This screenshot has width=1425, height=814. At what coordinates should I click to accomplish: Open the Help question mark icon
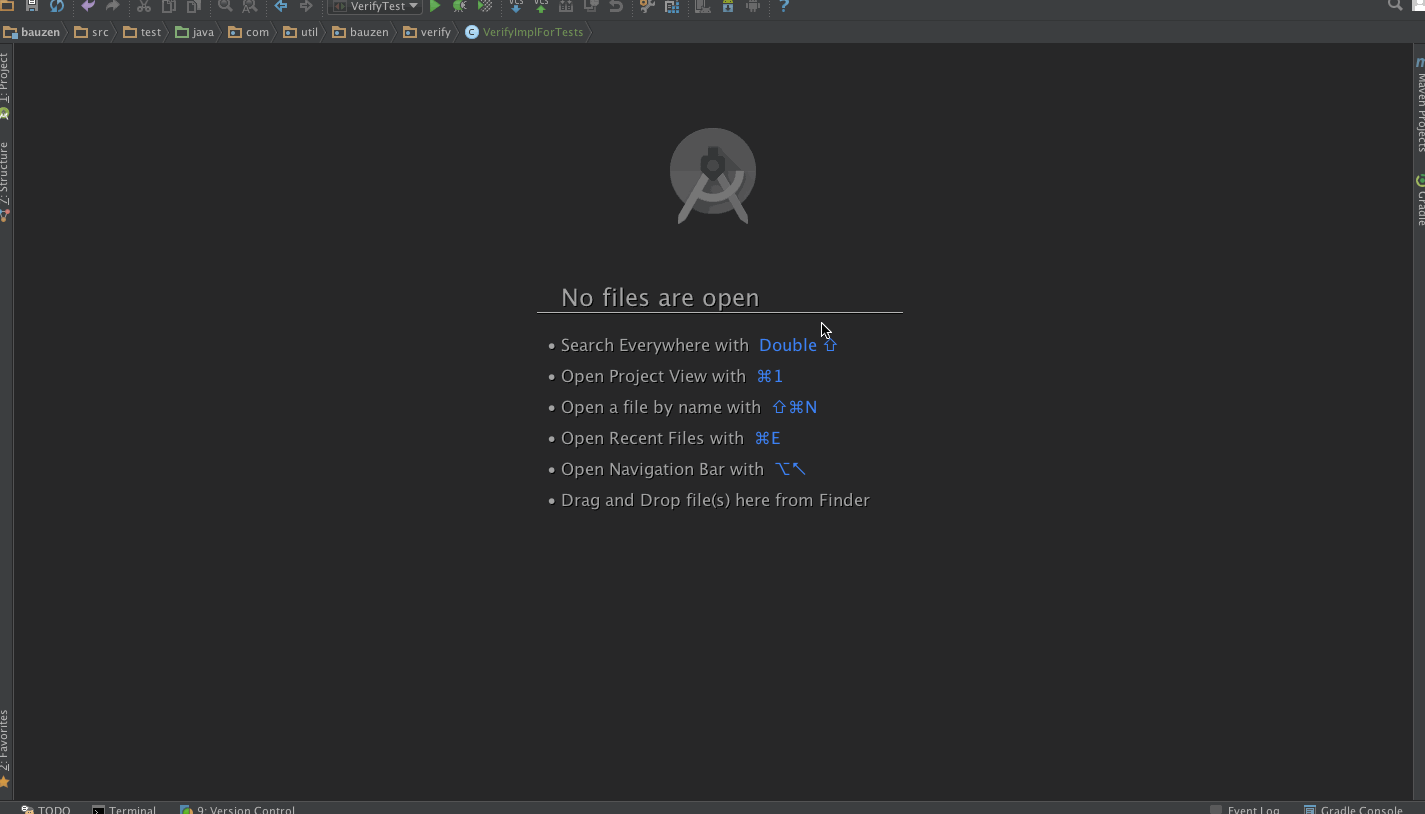click(784, 6)
